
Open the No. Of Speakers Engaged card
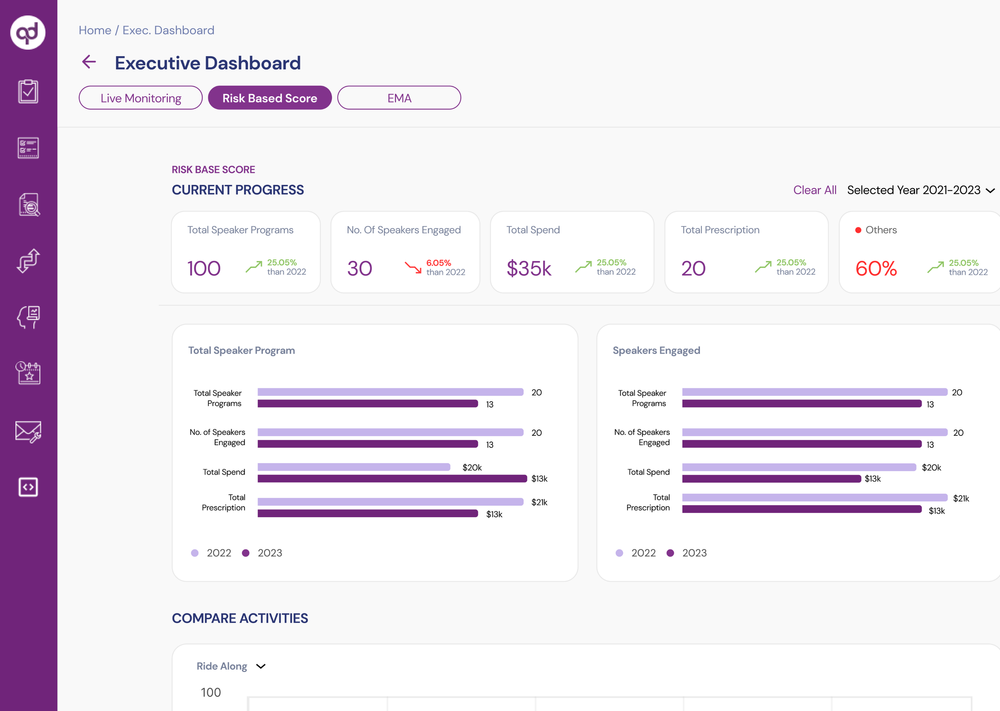[x=405, y=253]
